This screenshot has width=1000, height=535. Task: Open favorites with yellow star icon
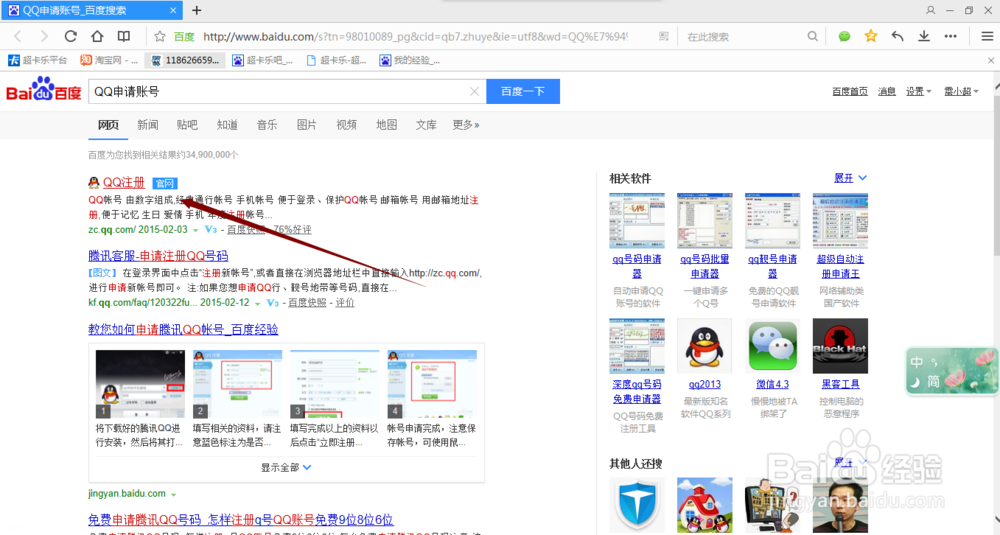coord(871,36)
